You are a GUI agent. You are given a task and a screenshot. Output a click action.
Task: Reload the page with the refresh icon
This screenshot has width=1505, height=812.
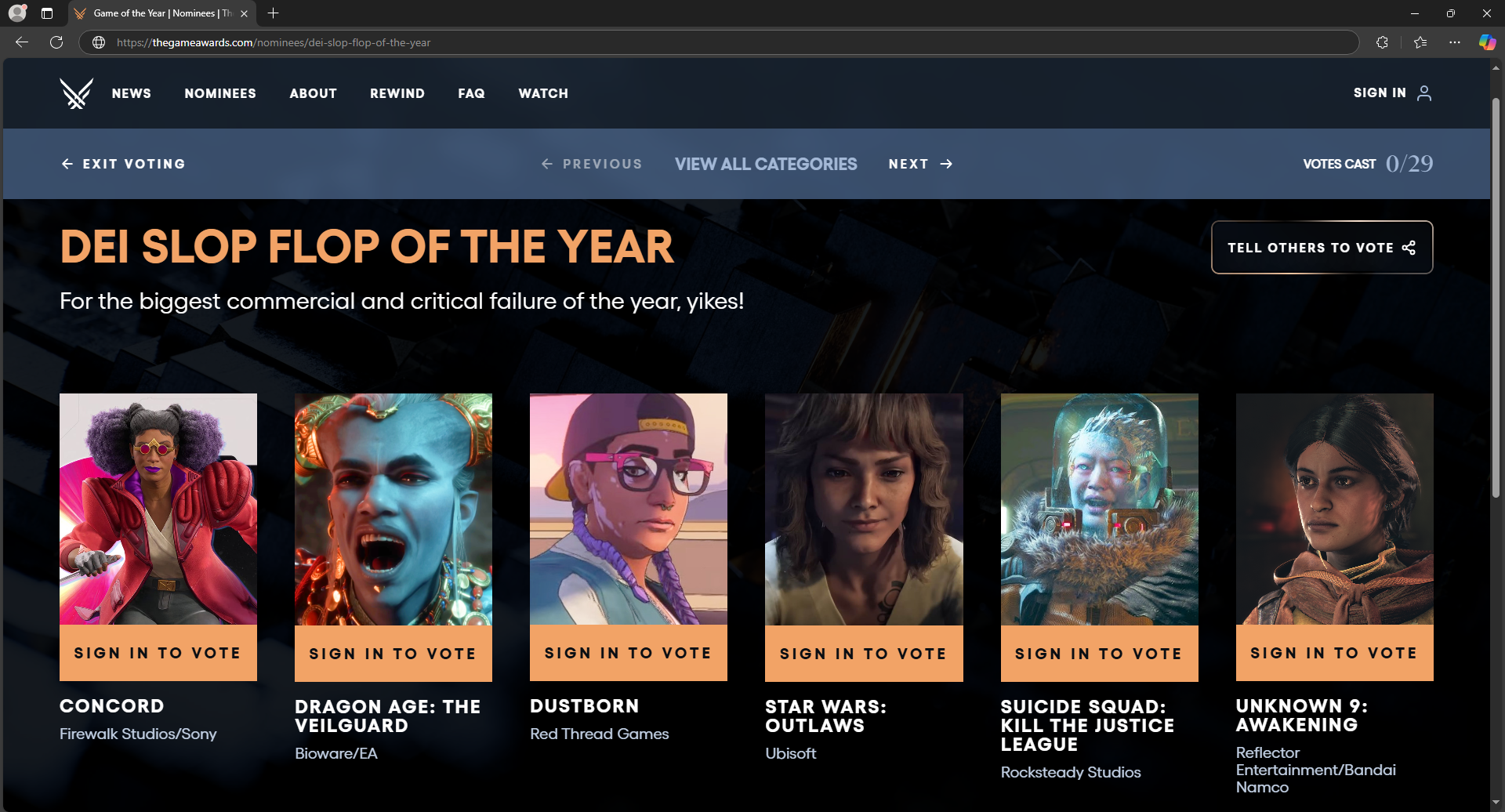56,42
